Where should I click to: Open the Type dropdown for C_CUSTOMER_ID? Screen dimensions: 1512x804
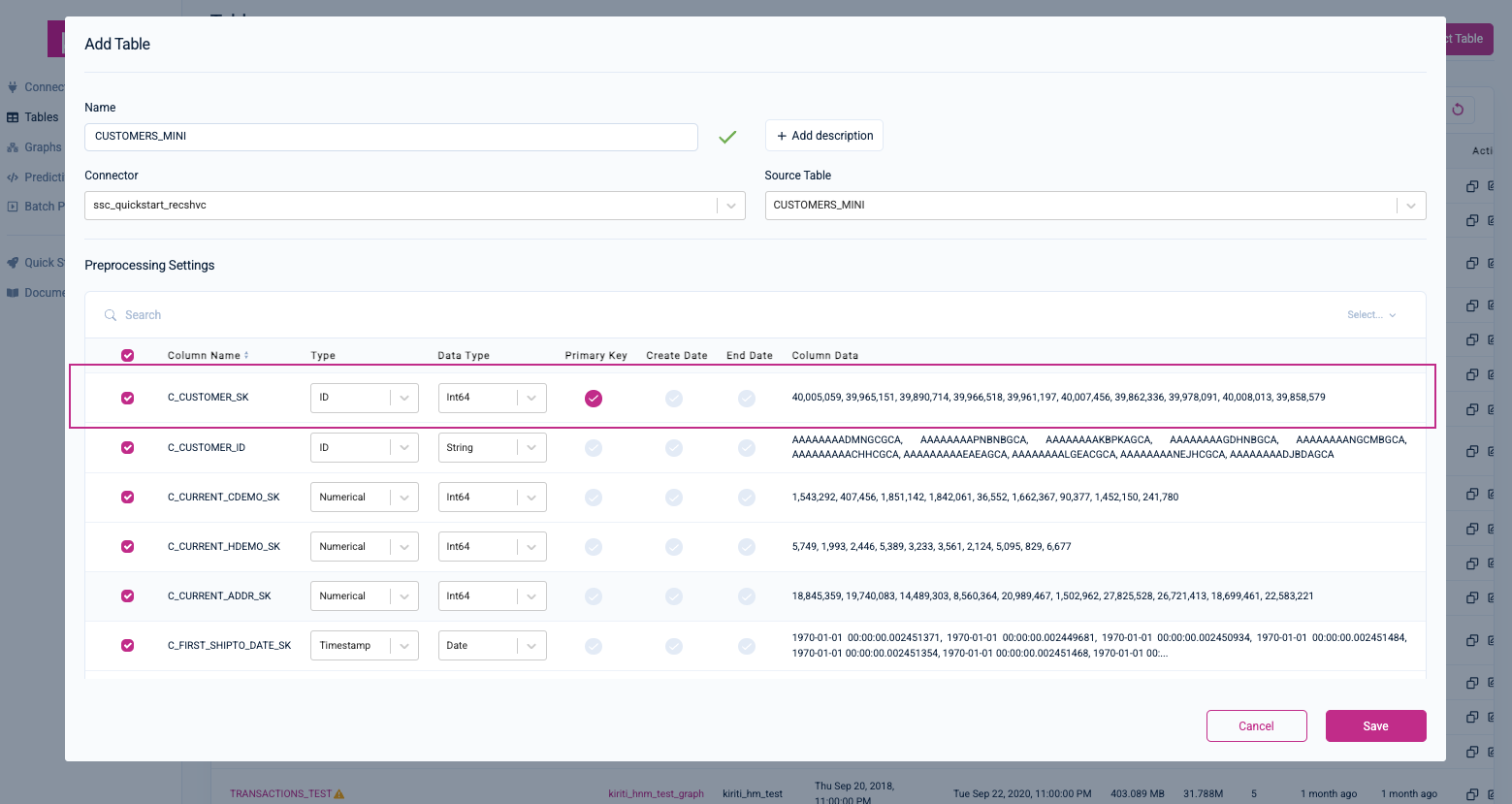tap(365, 447)
